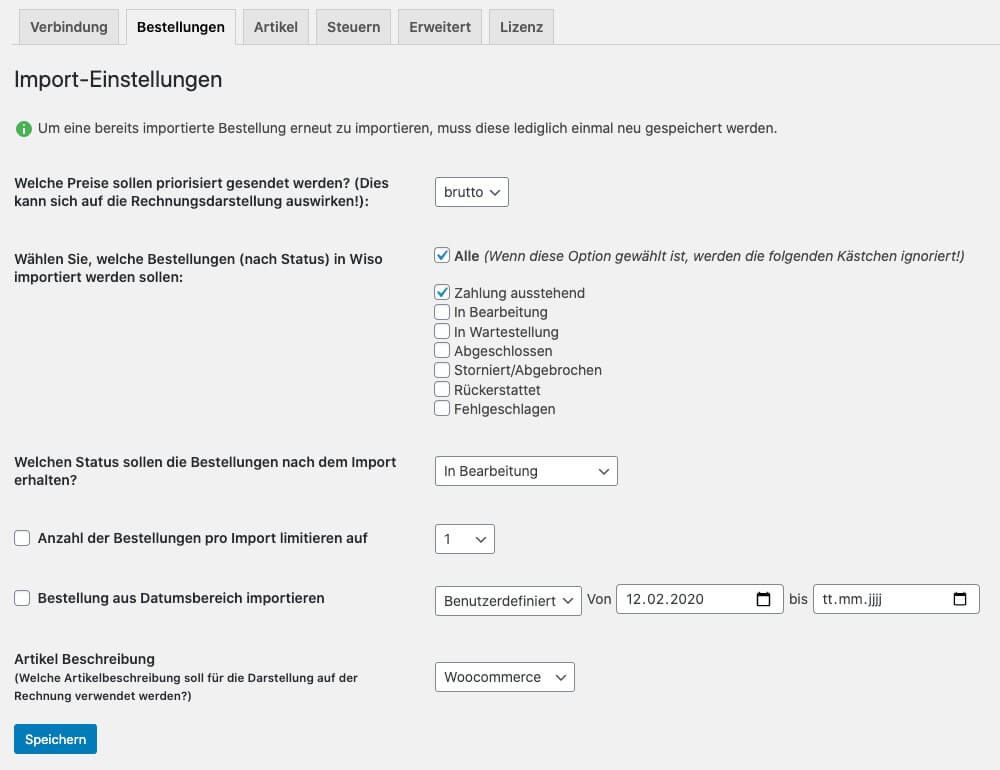Expand the Woocommerce description dropdown
Screen dimensions: 1000x770
(505, 677)
